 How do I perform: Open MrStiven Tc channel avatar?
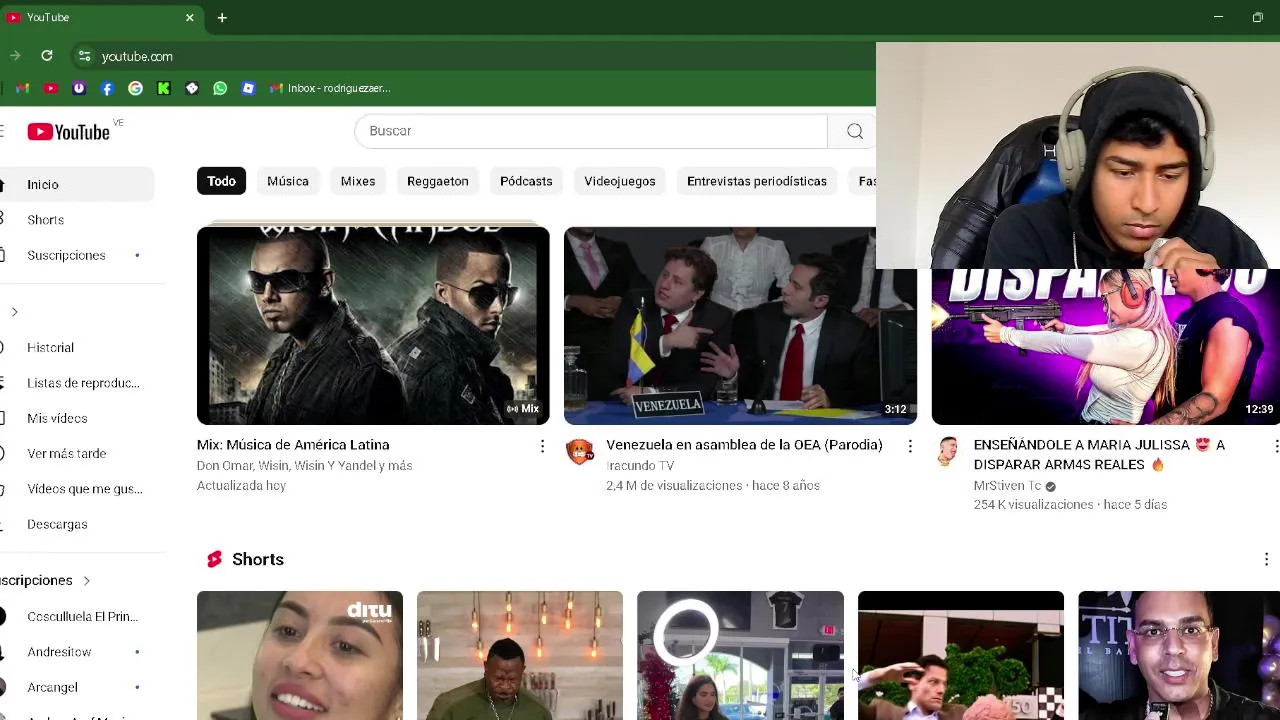tap(947, 452)
